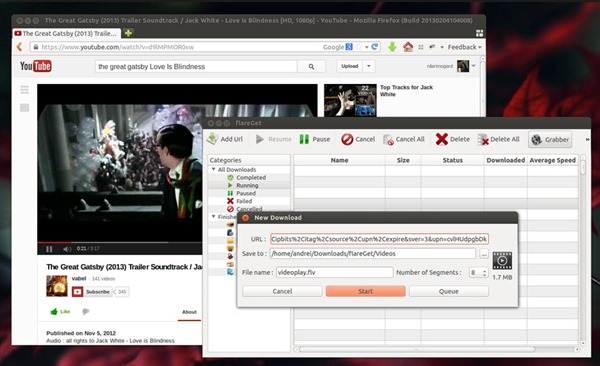Open a new Firefox tab with plus
Viewport: 600px width, 366px height.
pyautogui.click(x=128, y=33)
